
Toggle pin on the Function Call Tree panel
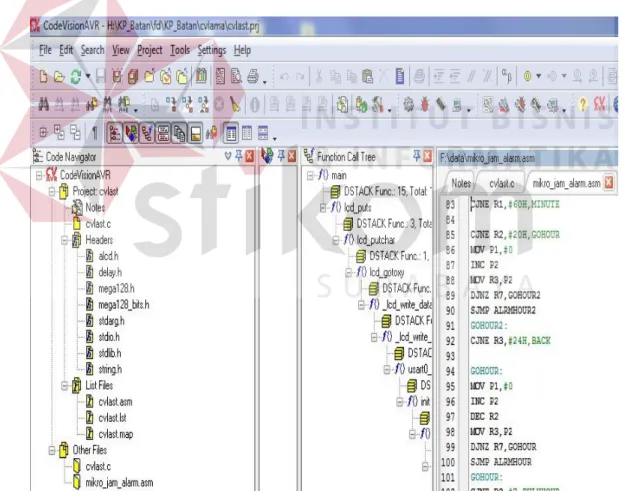[x=417, y=156]
